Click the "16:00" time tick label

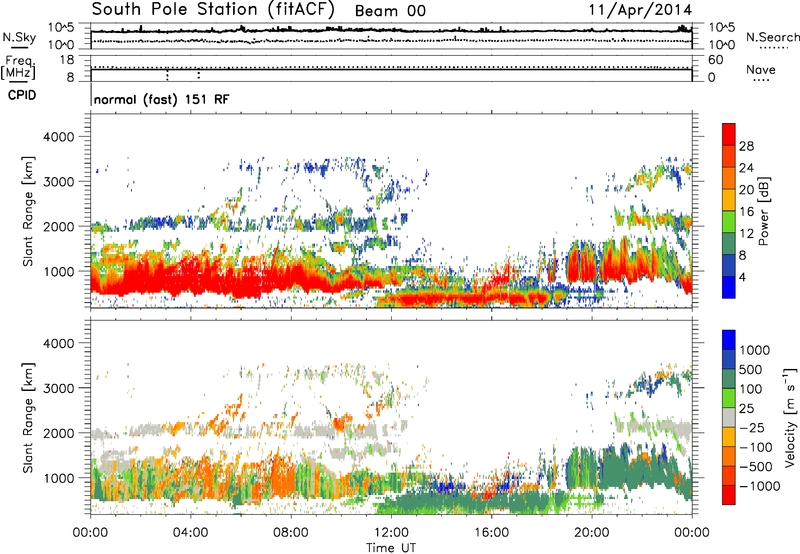coord(491,533)
